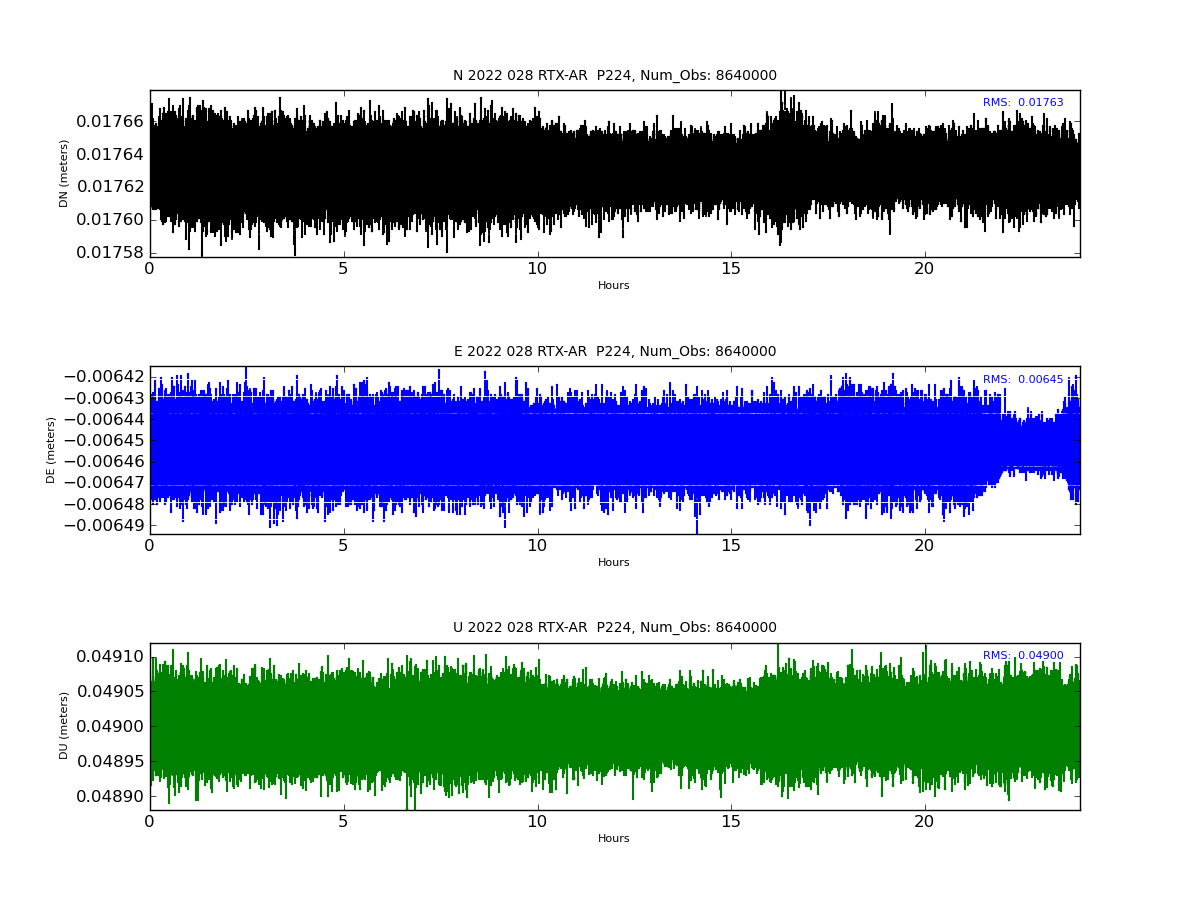
Task: Click the y-axis tick '0.04910'
Action: tap(110, 657)
